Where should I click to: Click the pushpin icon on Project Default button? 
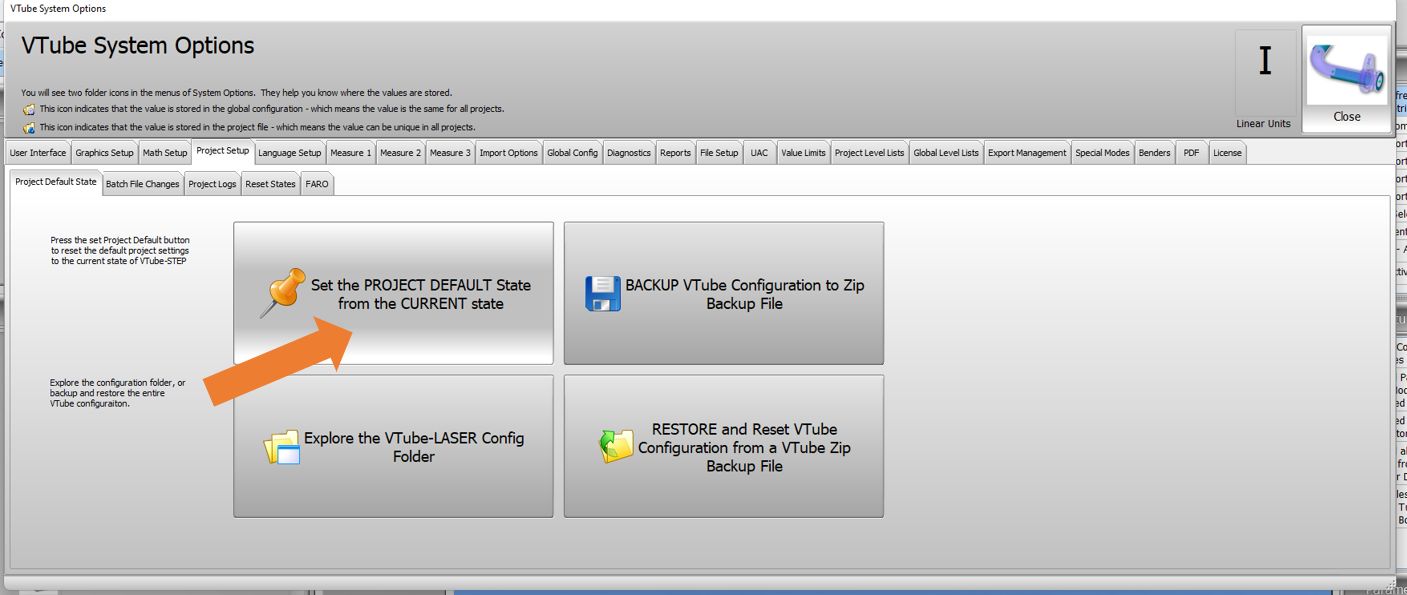pyautogui.click(x=282, y=294)
